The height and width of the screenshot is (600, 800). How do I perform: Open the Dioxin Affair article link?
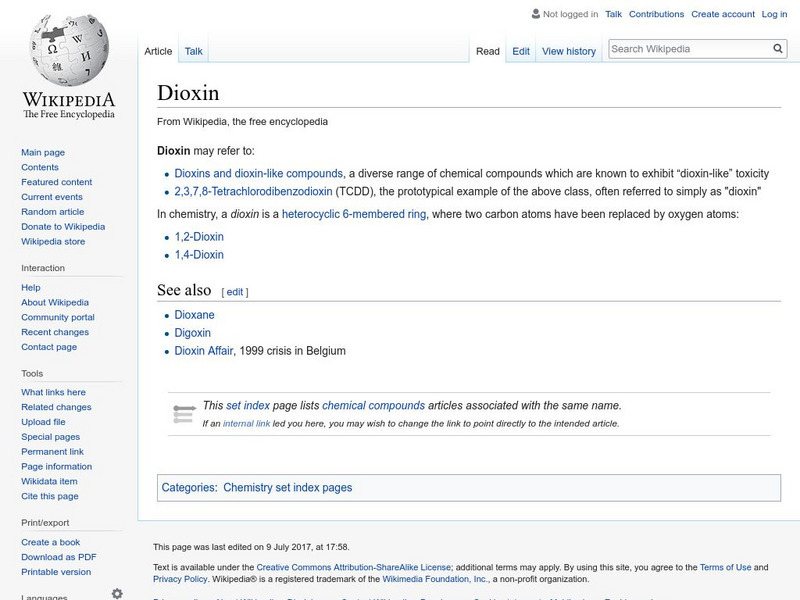pyautogui.click(x=204, y=351)
